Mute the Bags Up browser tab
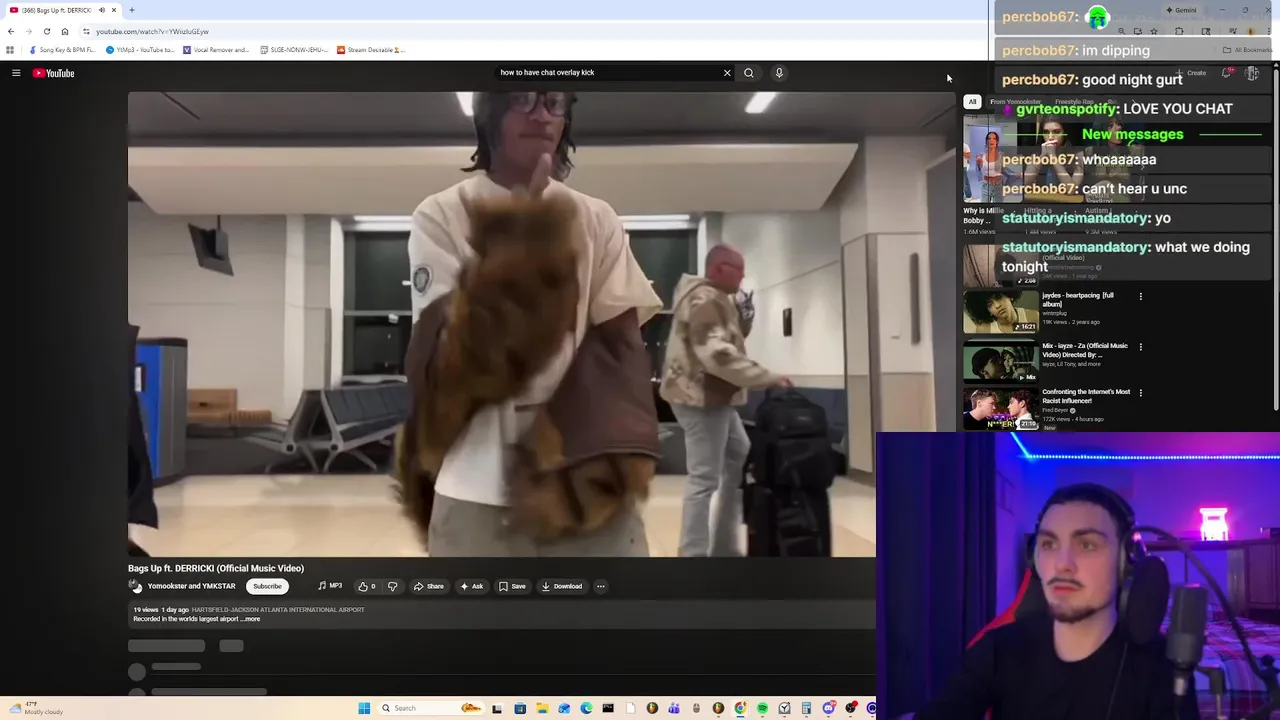 point(101,10)
